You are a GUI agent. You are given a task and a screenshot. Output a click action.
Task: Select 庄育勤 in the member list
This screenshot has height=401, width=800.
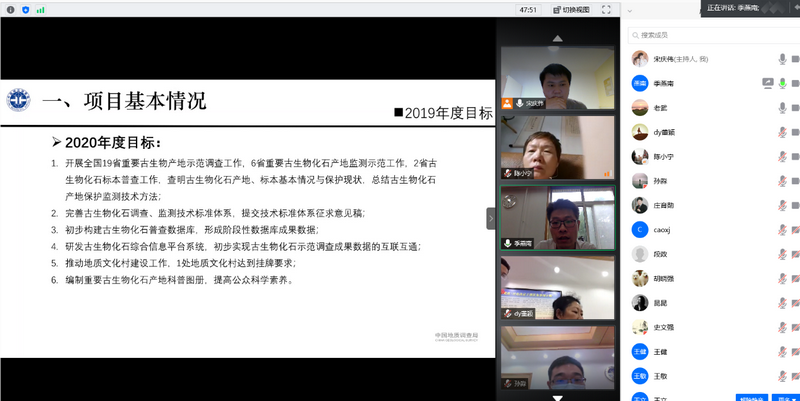click(x=665, y=206)
